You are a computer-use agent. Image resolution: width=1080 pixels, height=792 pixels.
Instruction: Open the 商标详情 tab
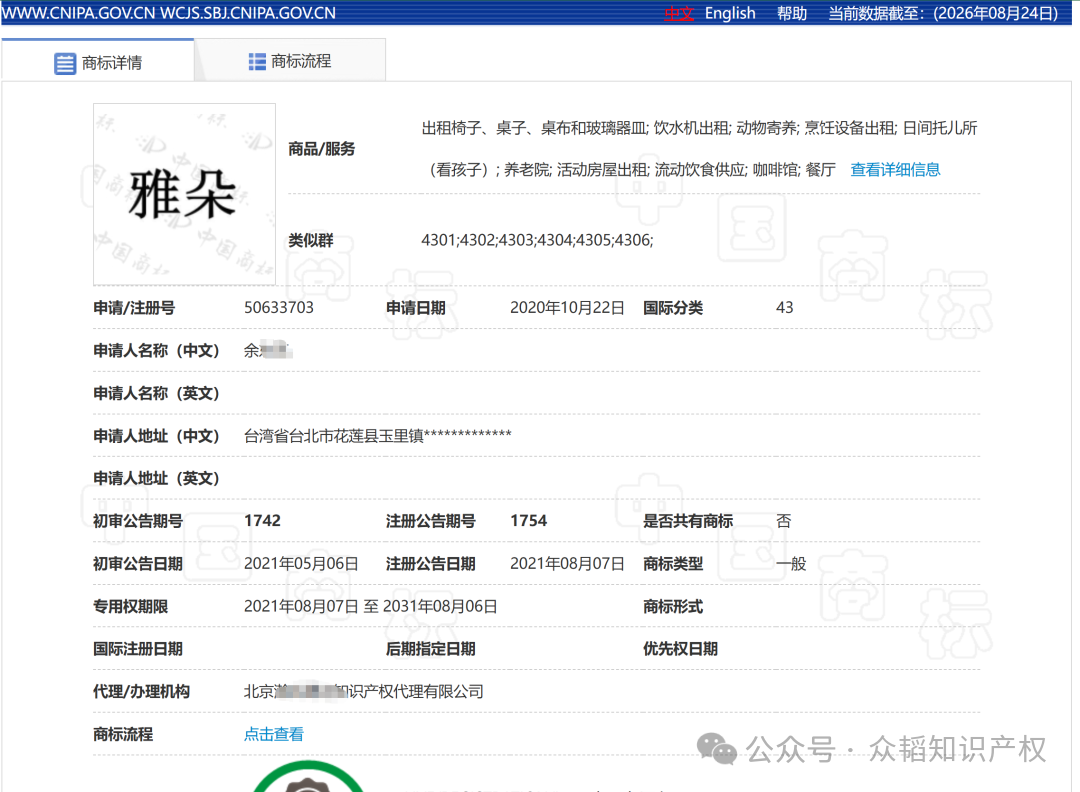(98, 62)
